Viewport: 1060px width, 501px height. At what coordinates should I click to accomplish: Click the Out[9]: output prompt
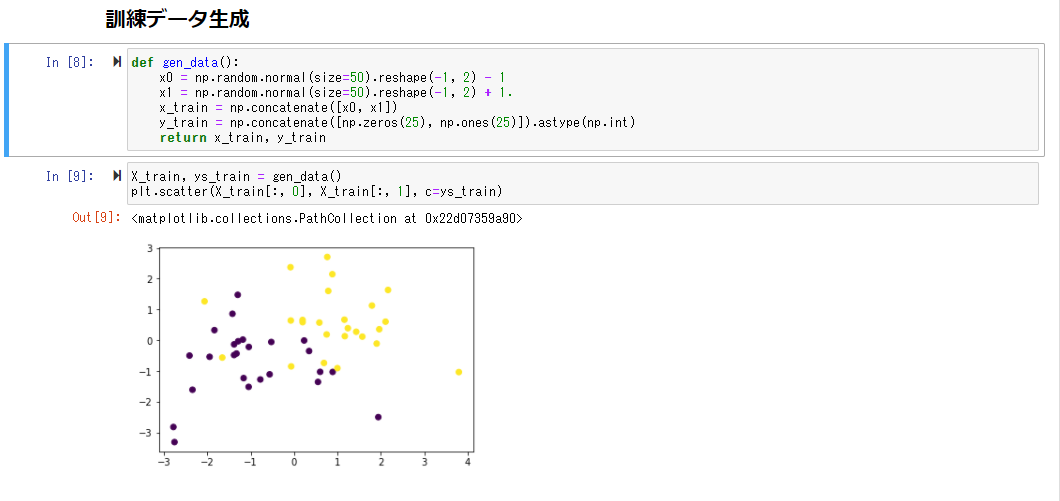[96, 218]
